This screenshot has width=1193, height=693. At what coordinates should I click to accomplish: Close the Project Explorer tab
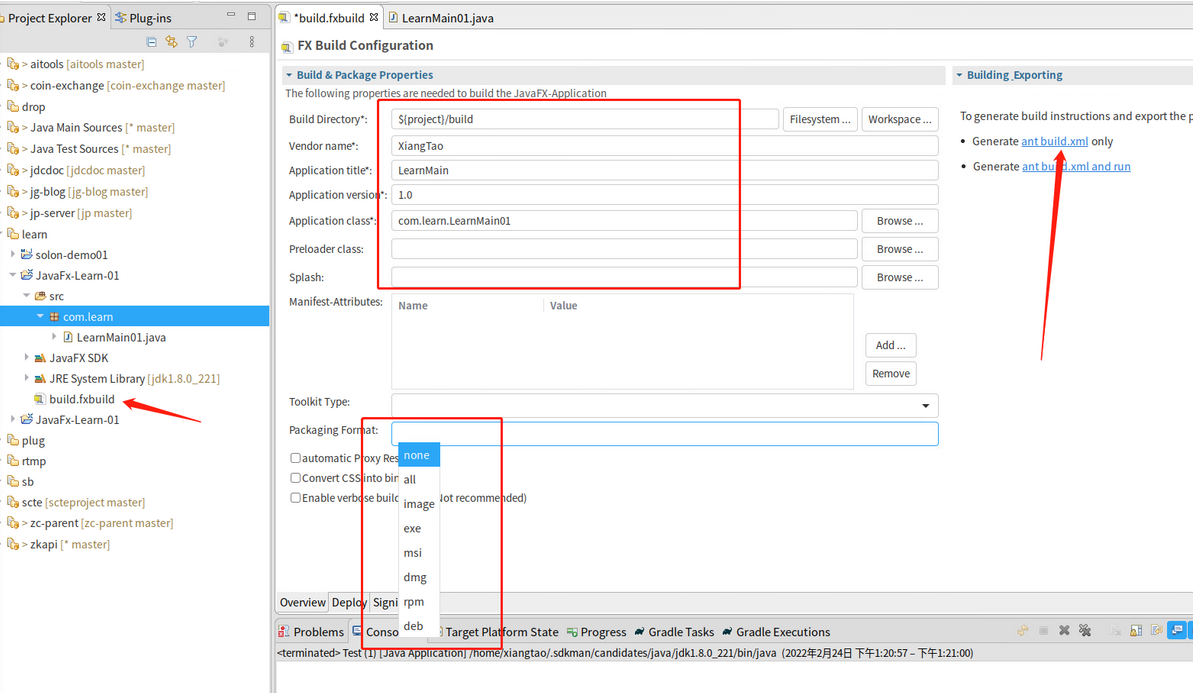101,17
